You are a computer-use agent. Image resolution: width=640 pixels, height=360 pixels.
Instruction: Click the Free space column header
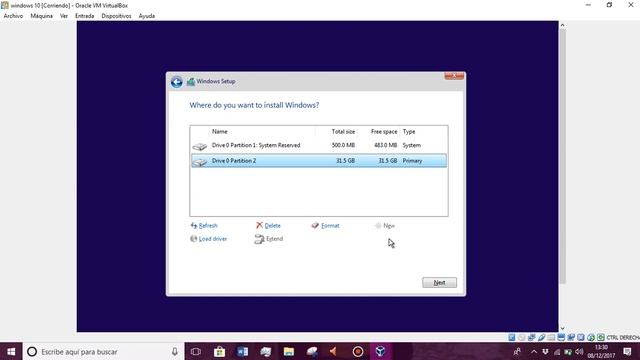[x=384, y=131]
